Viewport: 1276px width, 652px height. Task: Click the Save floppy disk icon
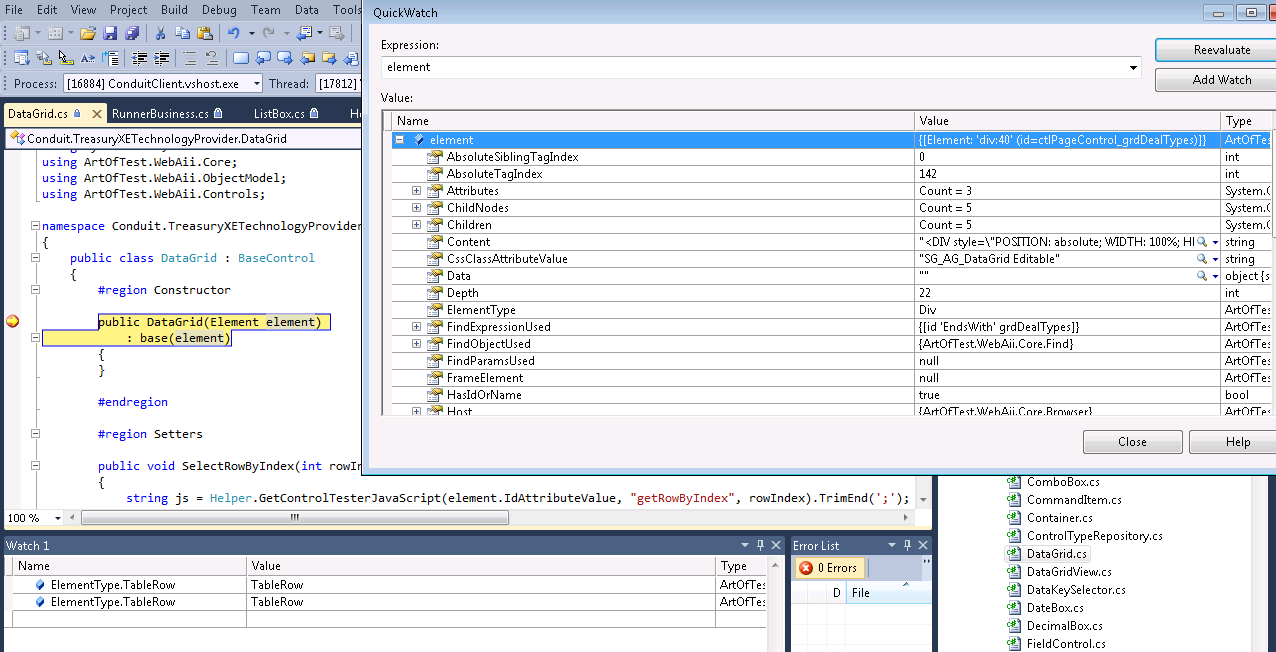click(x=110, y=33)
